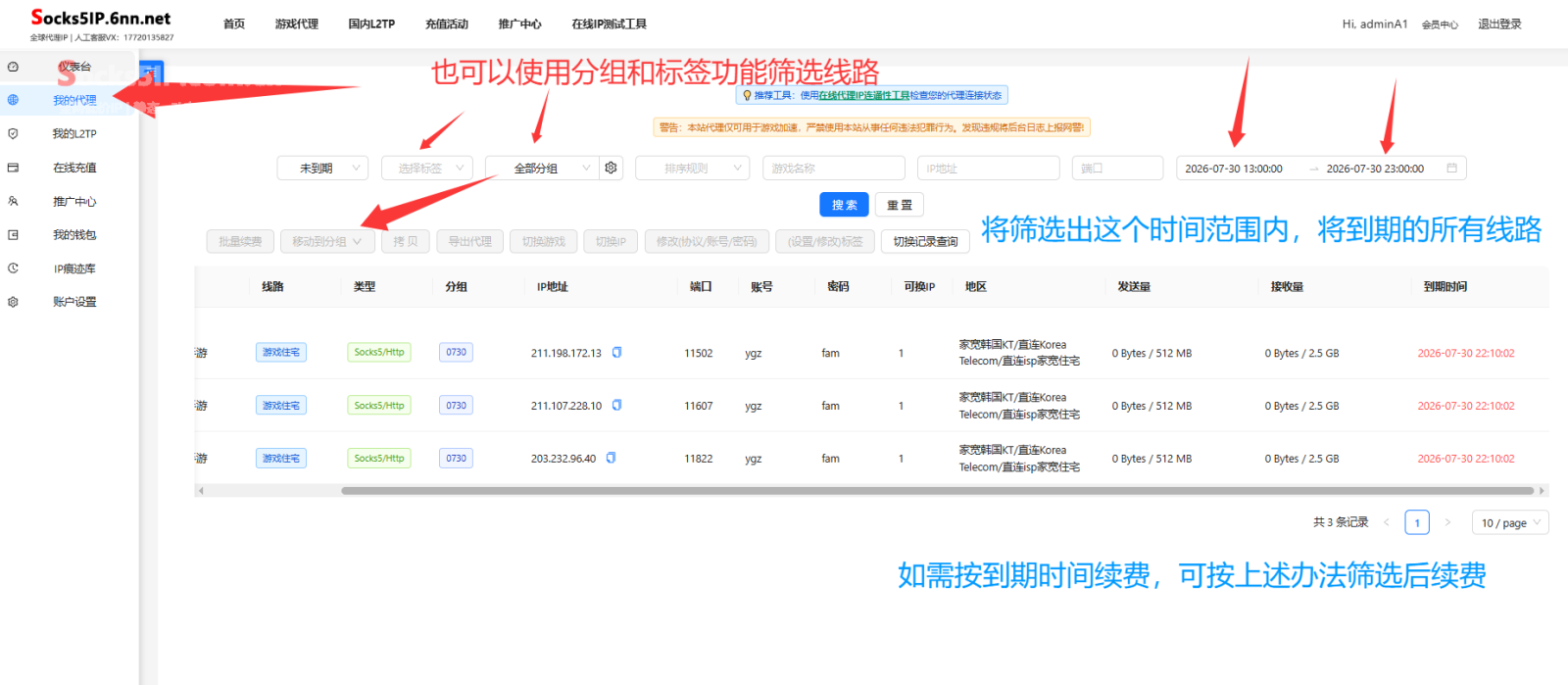This screenshot has width=1568, height=685.
Task: Copy IP address 211.107.228.10 using copy icon
Action: tap(616, 405)
